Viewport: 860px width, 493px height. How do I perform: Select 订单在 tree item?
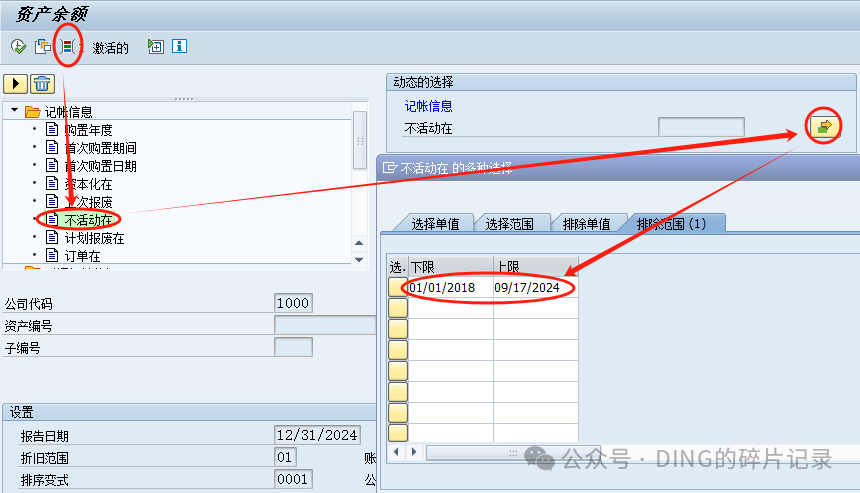82,256
